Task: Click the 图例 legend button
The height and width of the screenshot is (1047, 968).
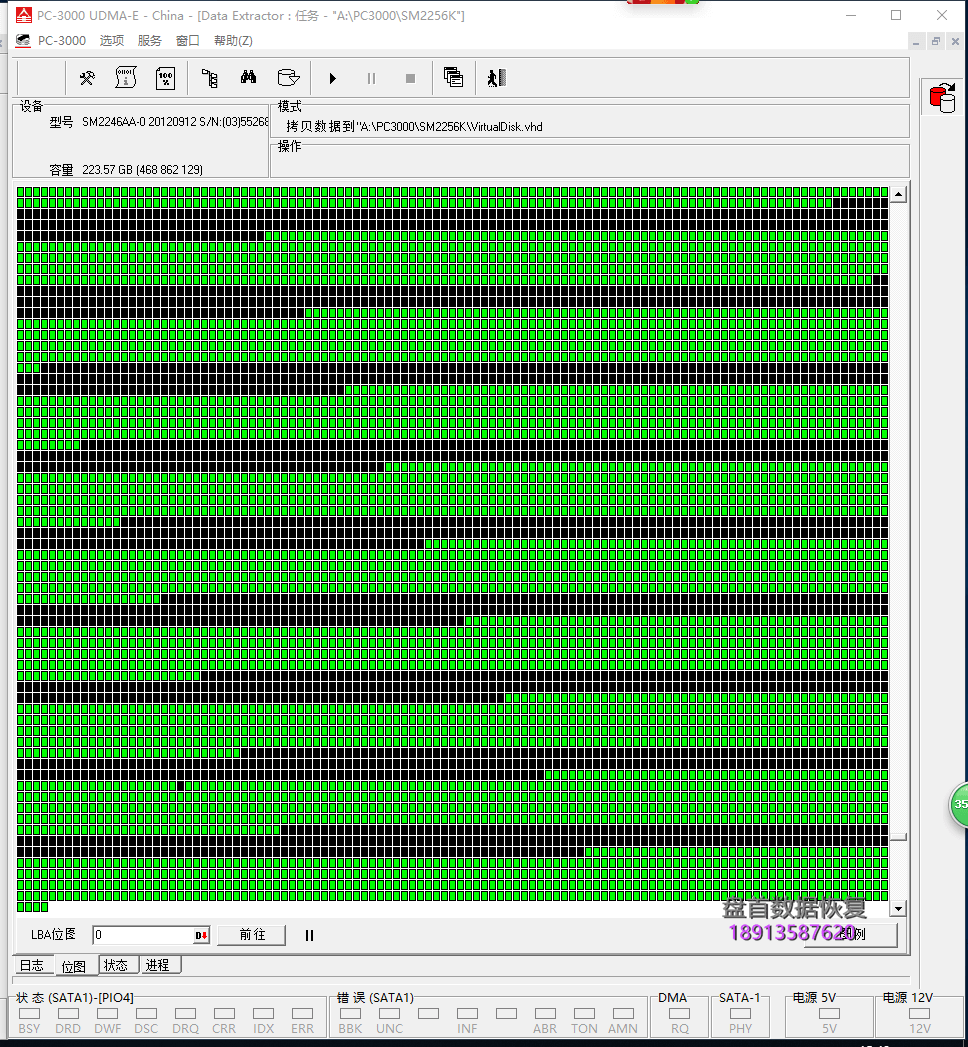Action: (851, 934)
